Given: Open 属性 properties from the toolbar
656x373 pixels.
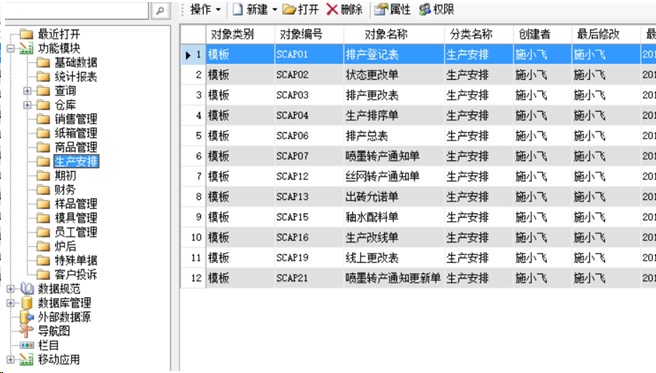Looking at the screenshot, I should coord(392,9).
